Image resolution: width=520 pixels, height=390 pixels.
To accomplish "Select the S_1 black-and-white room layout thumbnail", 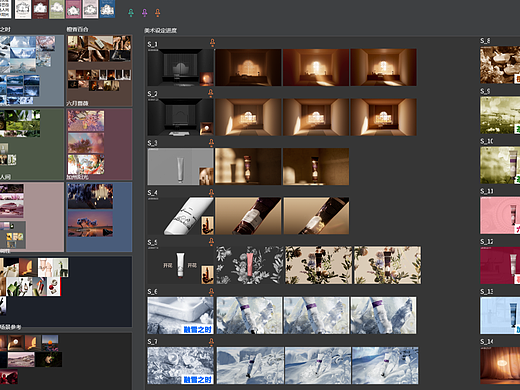I will [x=180, y=68].
